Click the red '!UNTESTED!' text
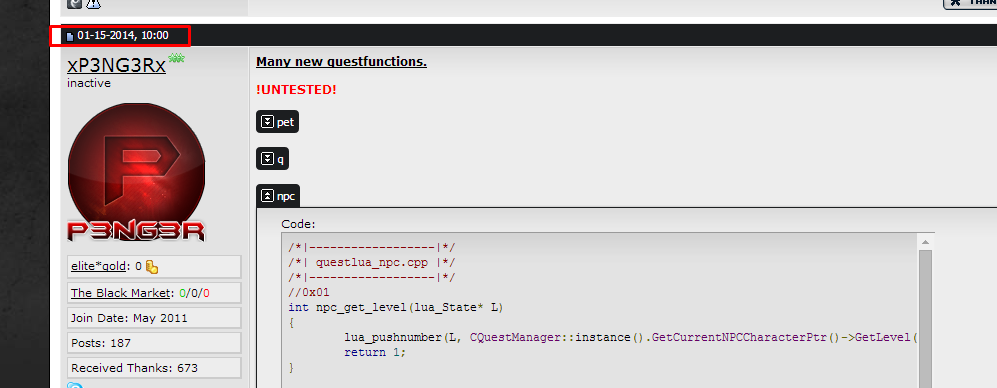 pos(296,90)
